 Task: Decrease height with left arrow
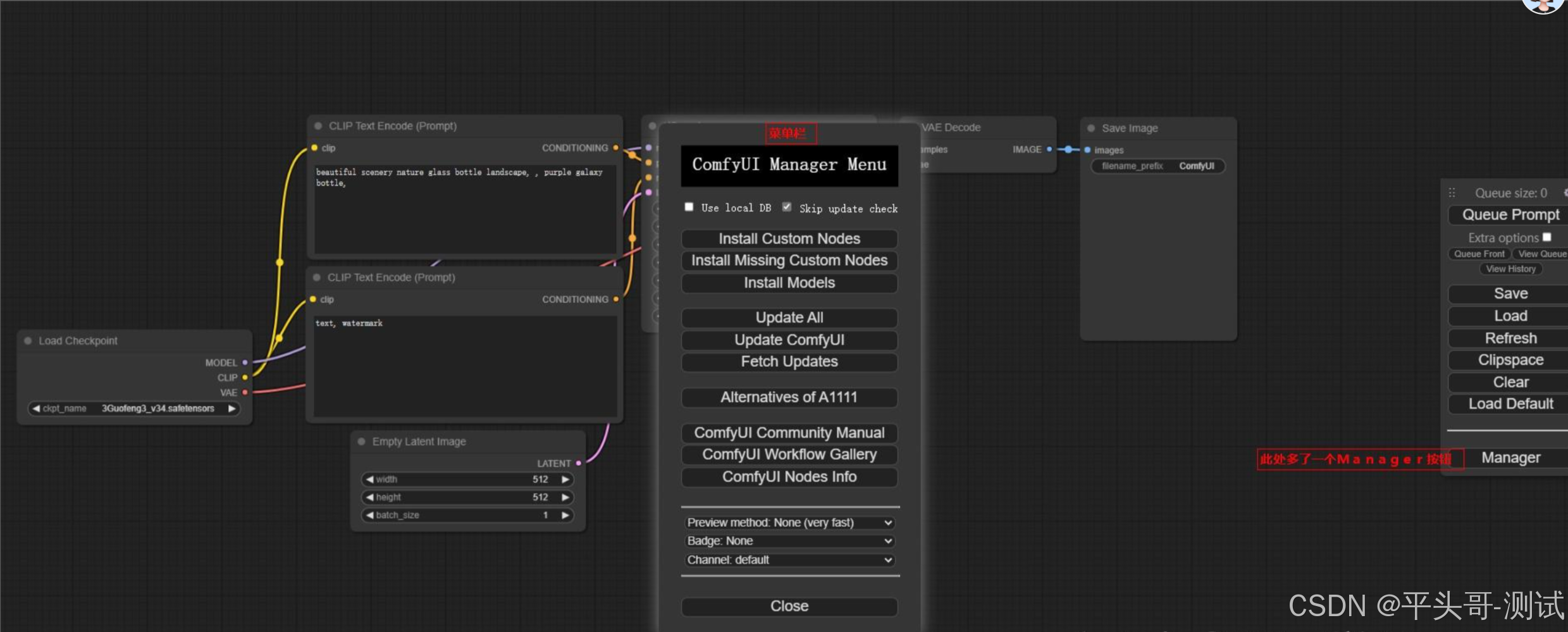(369, 497)
